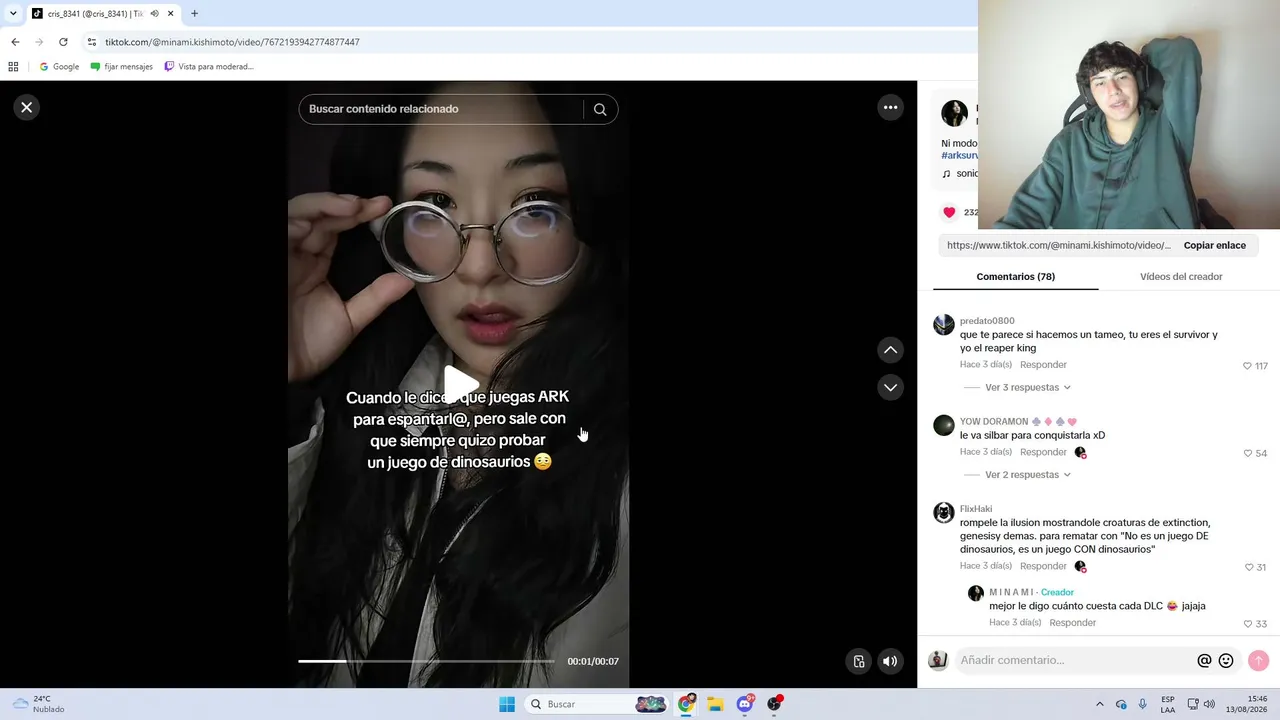Open video creator's avatar at panel top

[955, 113]
